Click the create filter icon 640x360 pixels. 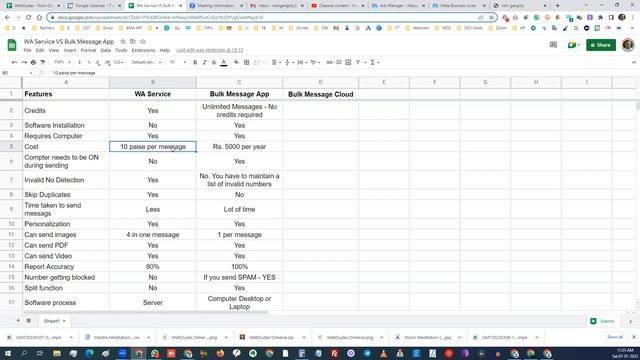coord(358,62)
